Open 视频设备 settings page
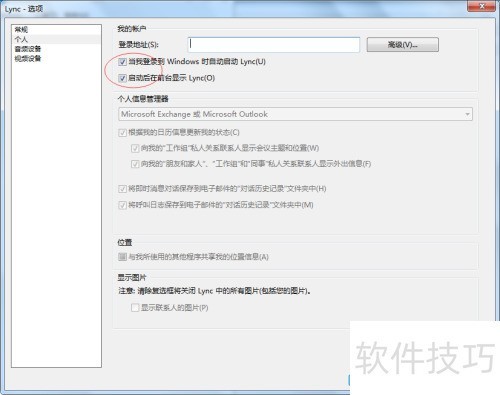This screenshot has height=395, width=500. coord(28,59)
